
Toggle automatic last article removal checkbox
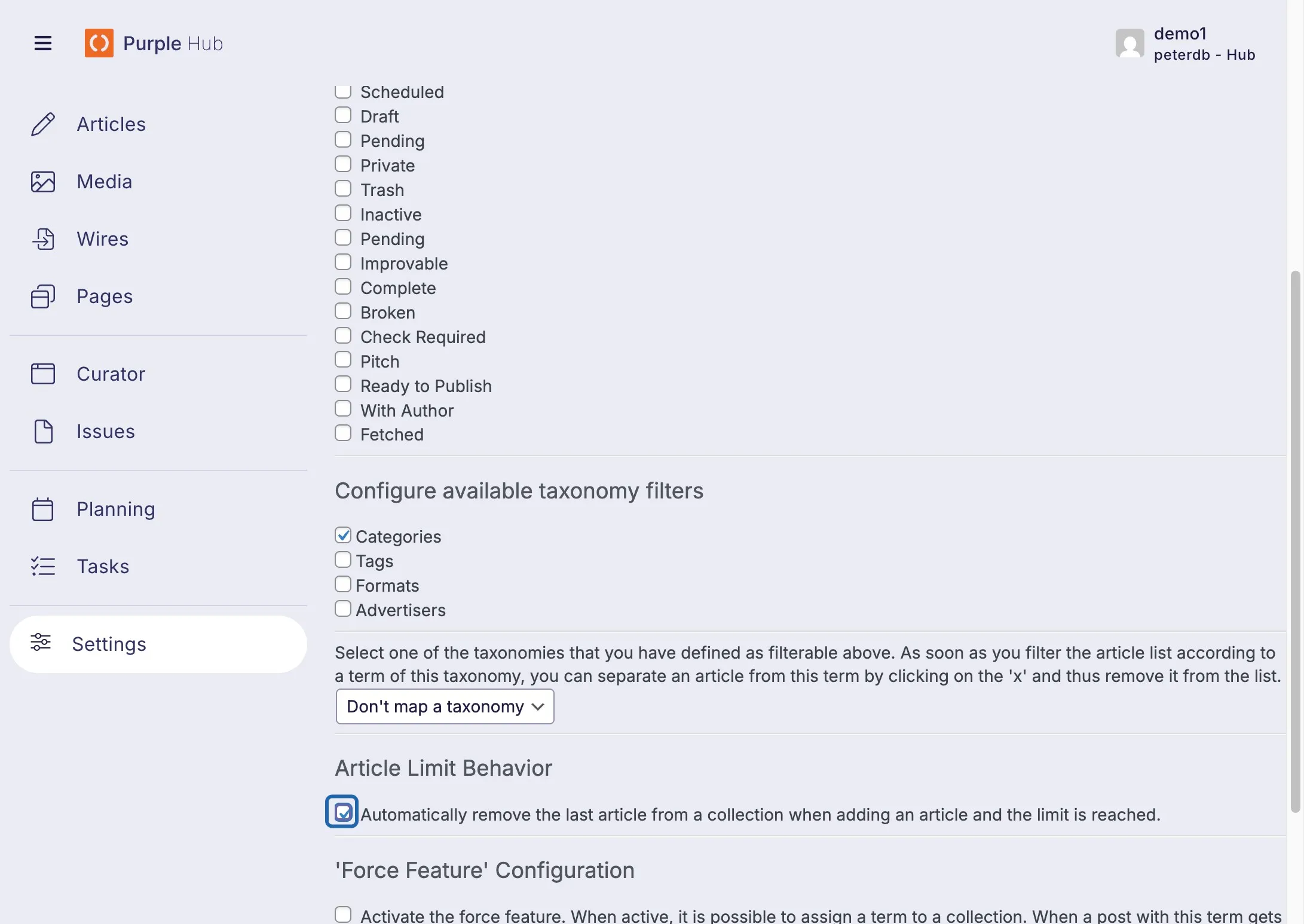tap(343, 812)
